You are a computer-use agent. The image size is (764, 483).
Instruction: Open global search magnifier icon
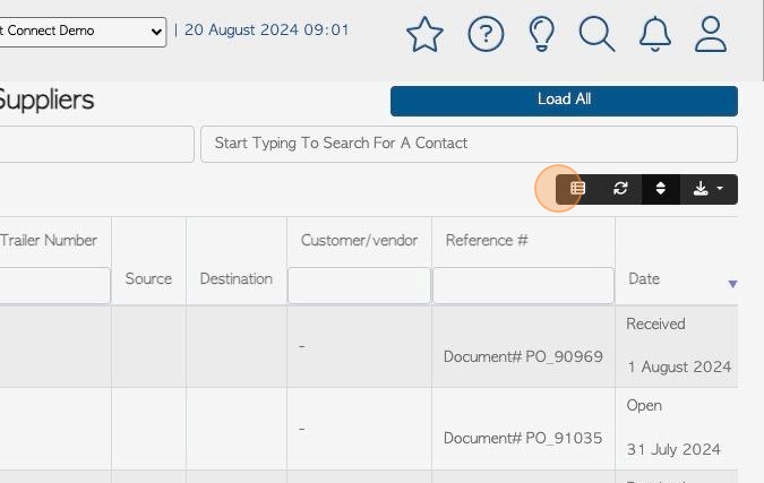[597, 34]
